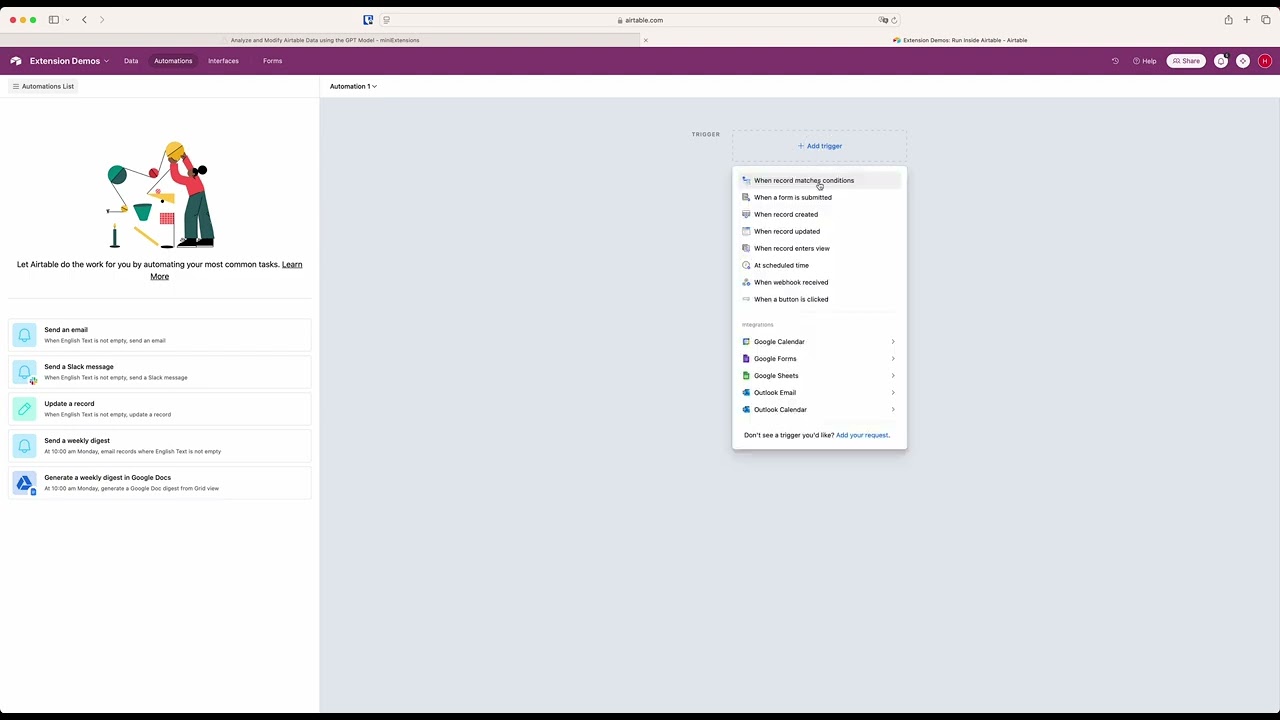Image resolution: width=1280 pixels, height=720 pixels.
Task: Click the password manager extension icon in toolbar
Action: coord(368,20)
